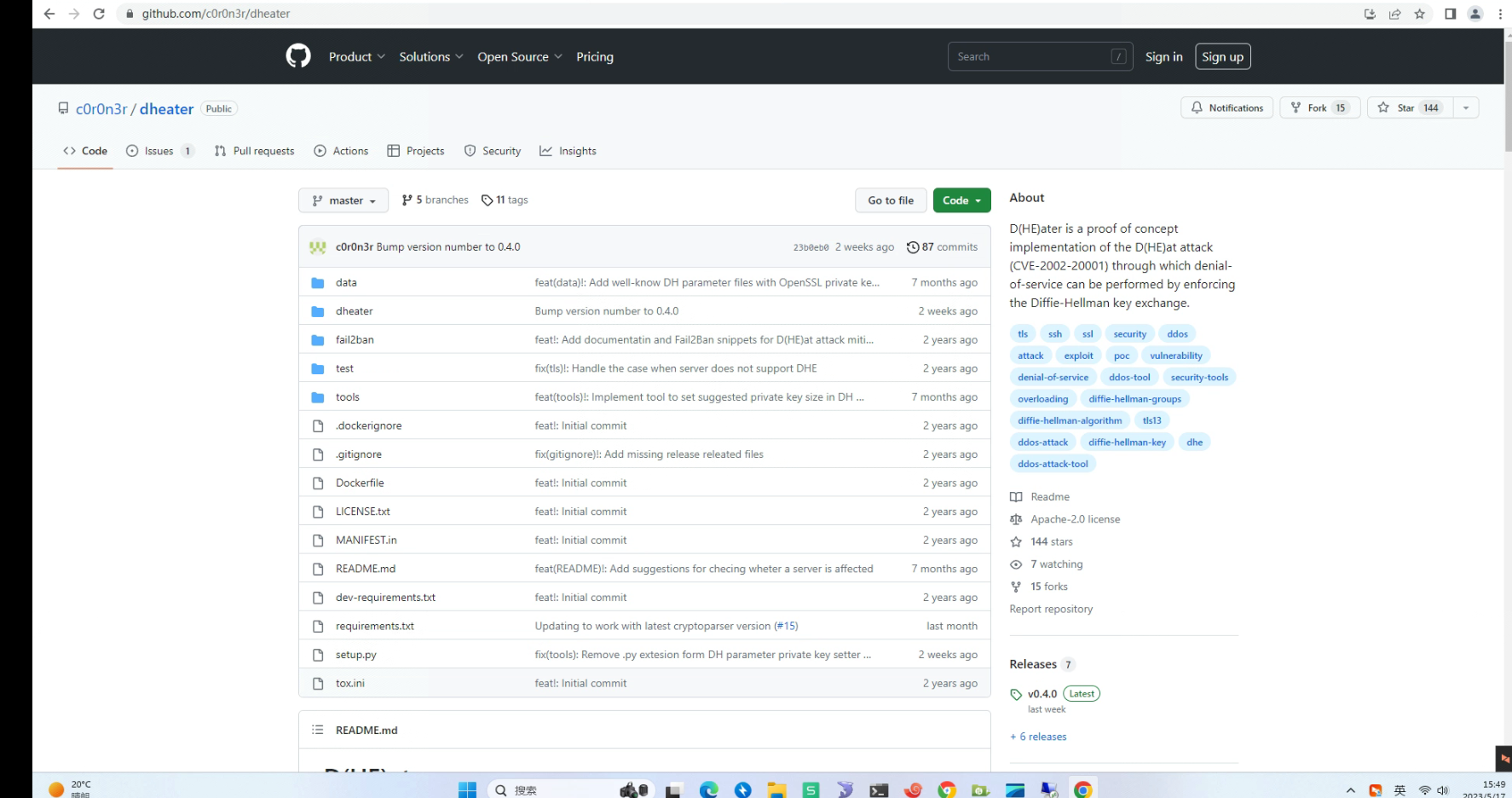The width and height of the screenshot is (1512, 798).
Task: Open the terminal app on taskbar
Action: click(x=879, y=790)
